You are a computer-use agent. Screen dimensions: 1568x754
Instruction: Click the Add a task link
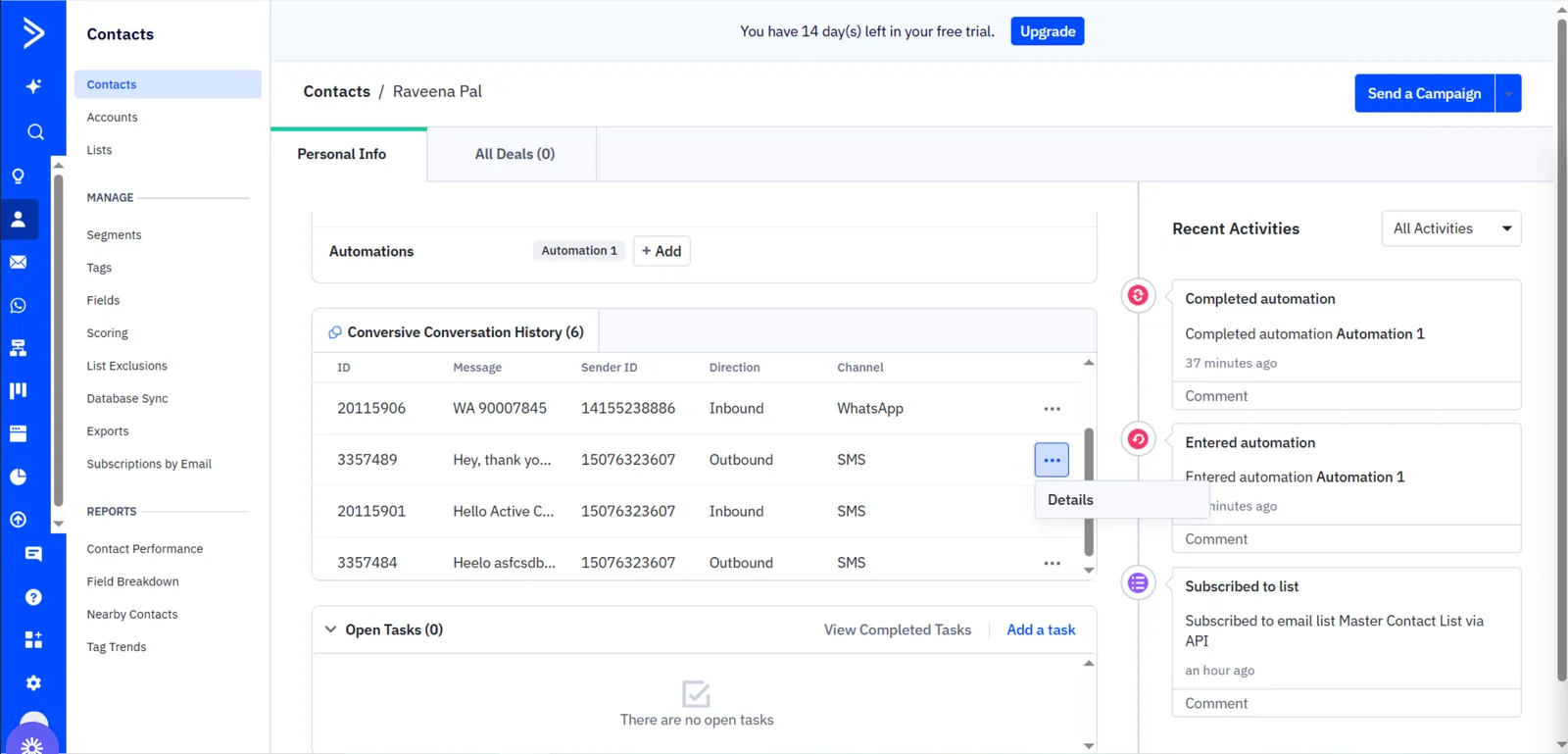pos(1041,629)
